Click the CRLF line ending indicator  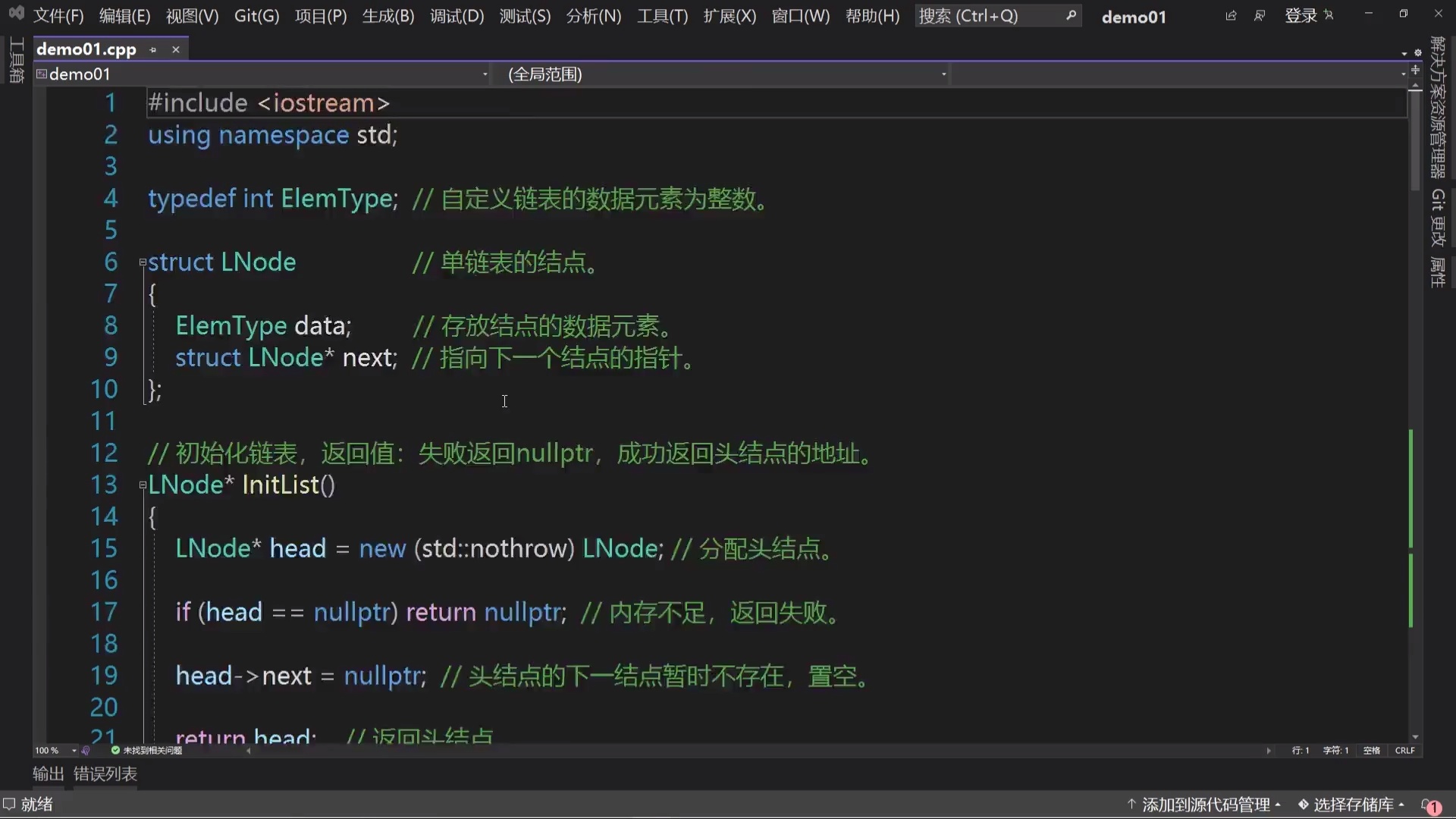click(1404, 751)
